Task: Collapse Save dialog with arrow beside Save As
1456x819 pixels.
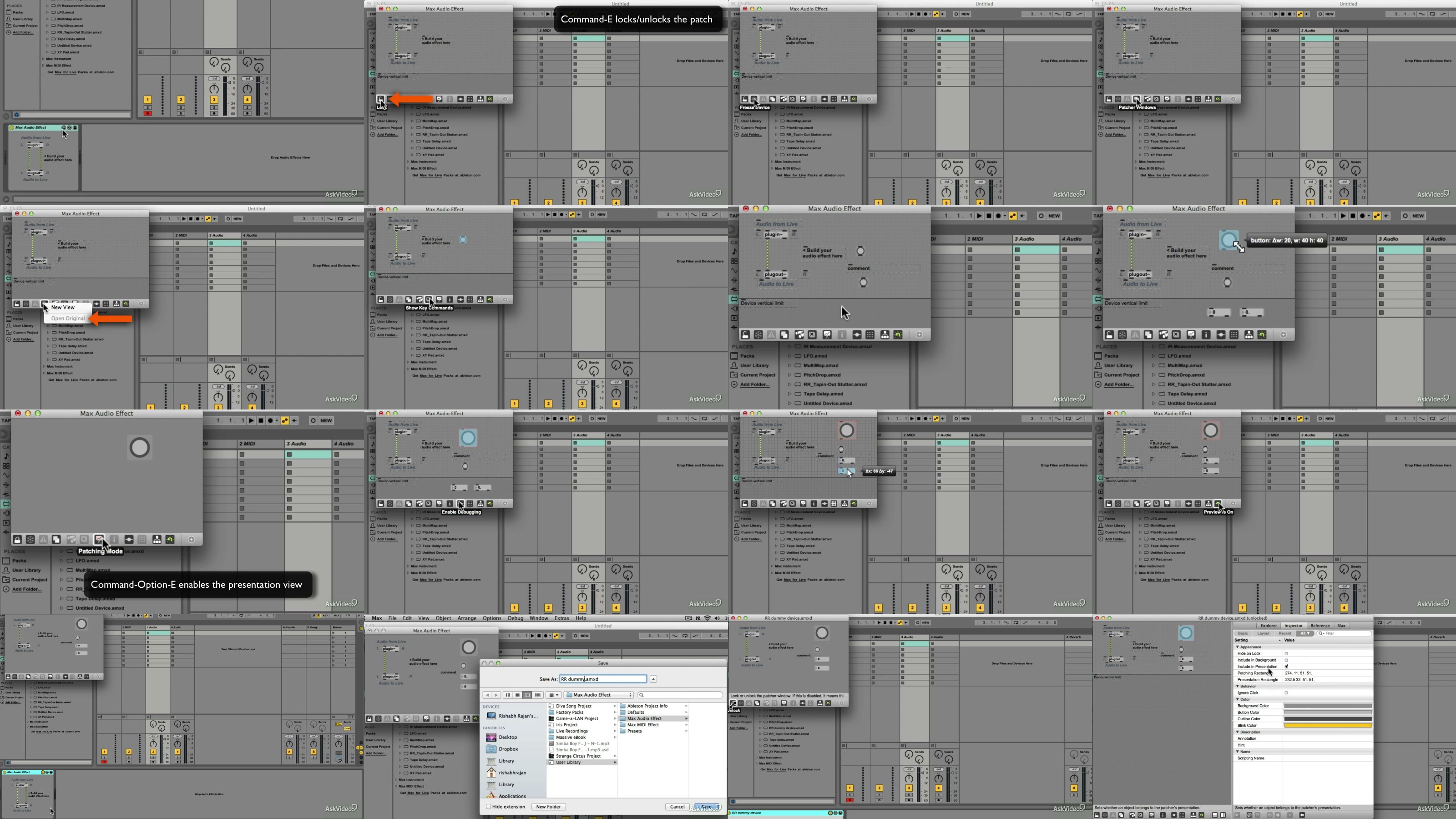Action: (x=653, y=679)
